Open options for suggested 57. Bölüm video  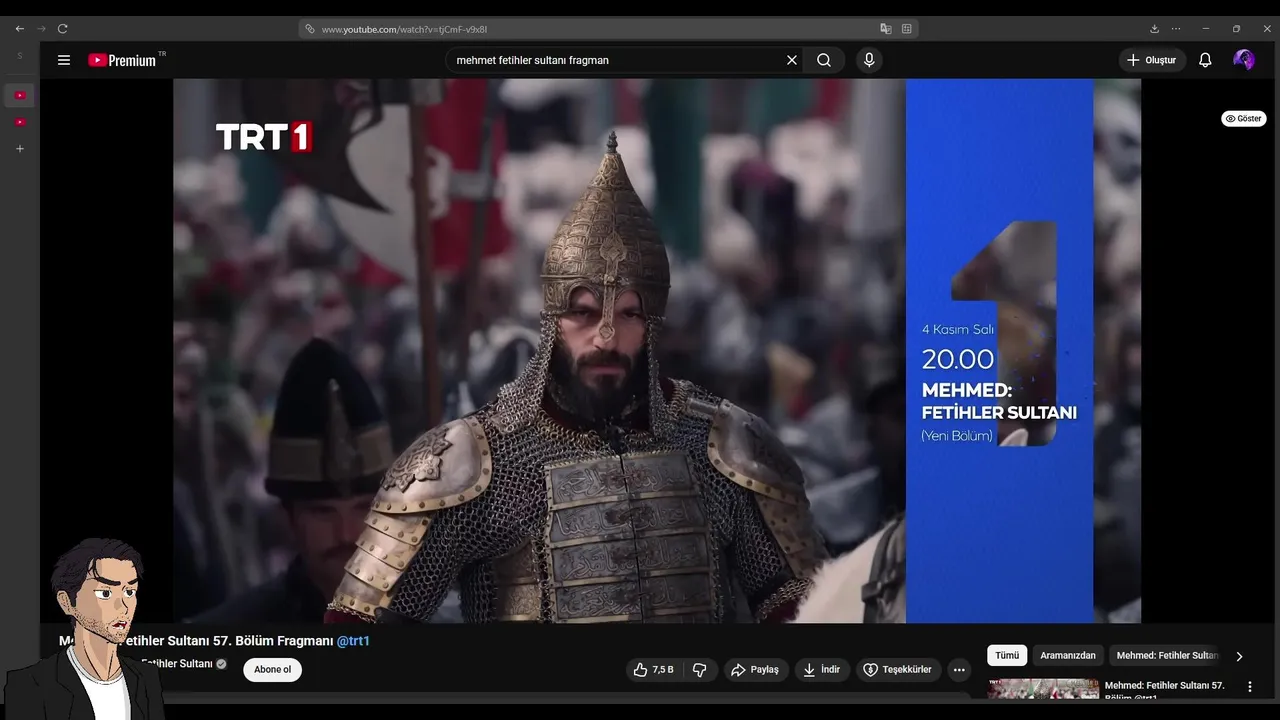pos(1249,687)
